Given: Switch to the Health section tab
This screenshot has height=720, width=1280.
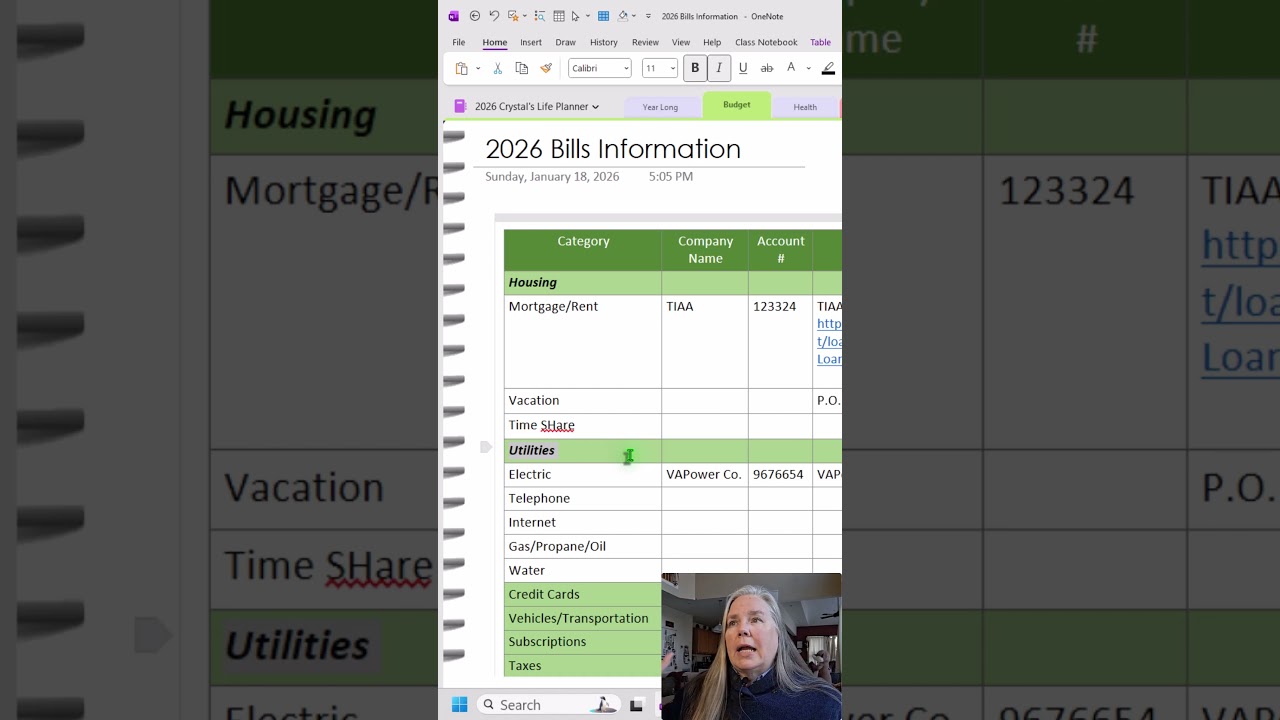Looking at the screenshot, I should 805,107.
